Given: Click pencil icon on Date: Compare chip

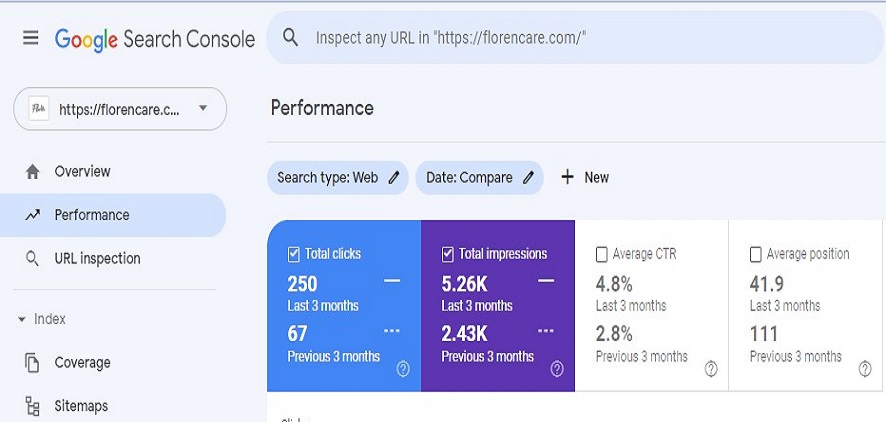Looking at the screenshot, I should [528, 178].
